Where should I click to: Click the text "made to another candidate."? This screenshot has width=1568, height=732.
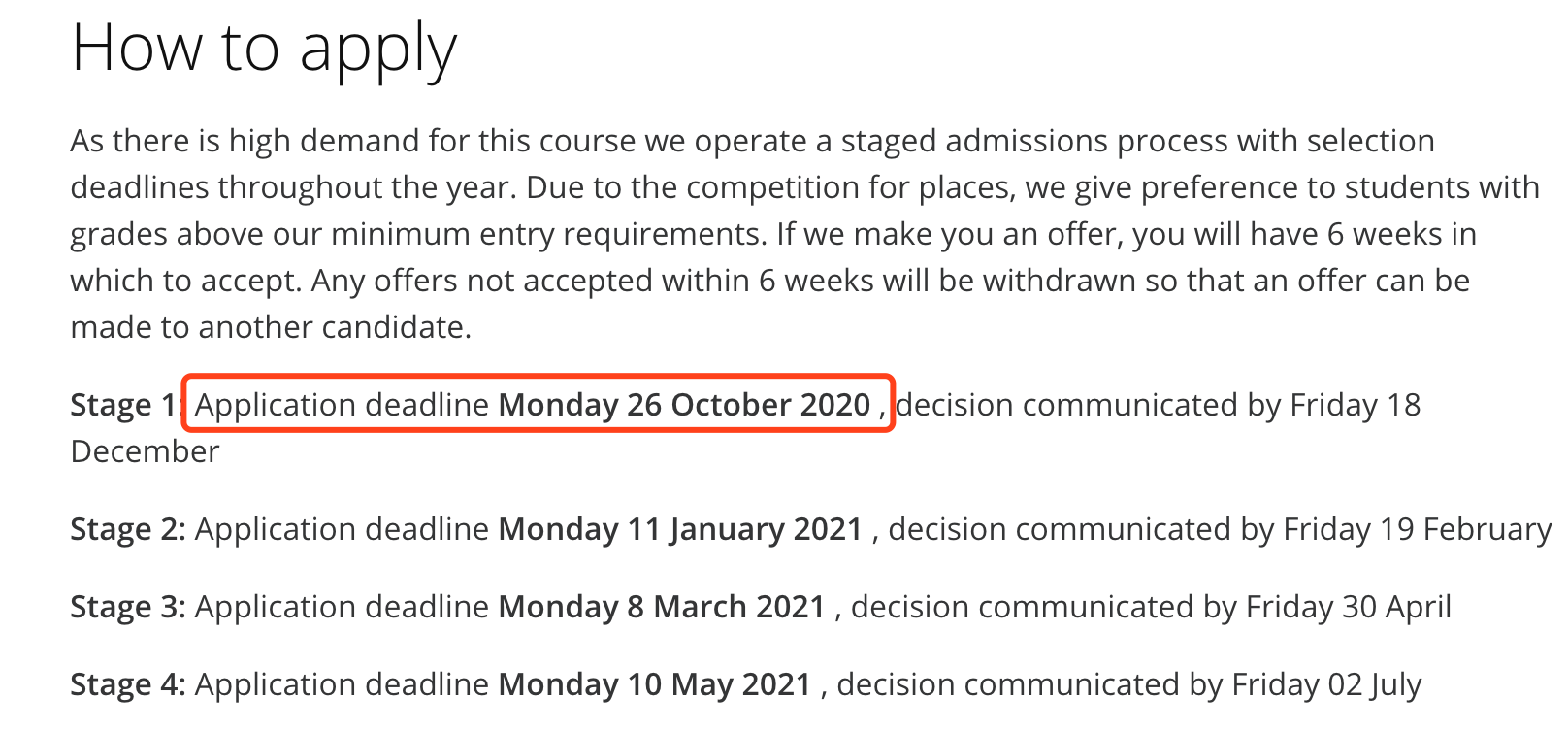271,327
